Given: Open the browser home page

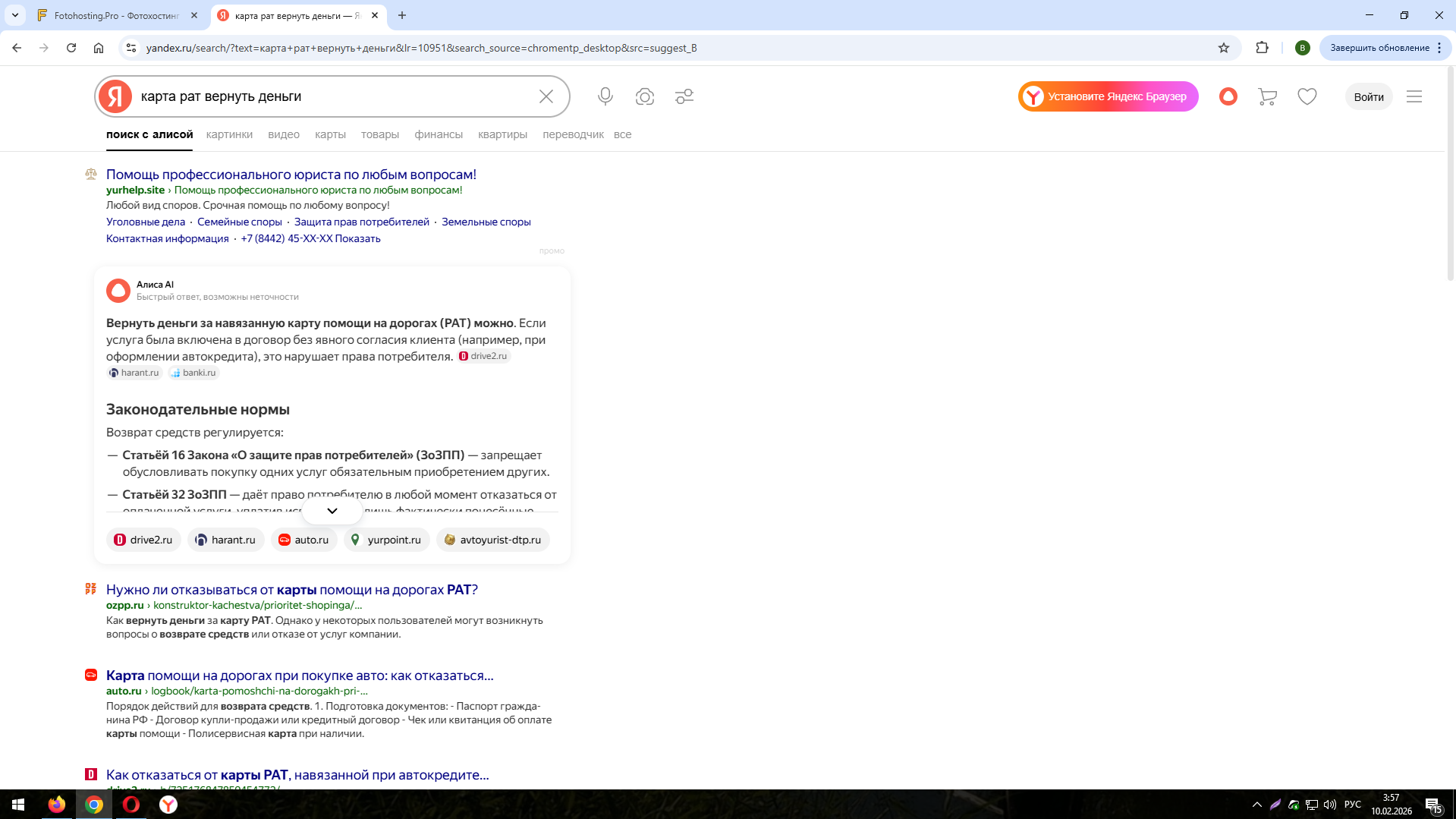Looking at the screenshot, I should (x=99, y=48).
